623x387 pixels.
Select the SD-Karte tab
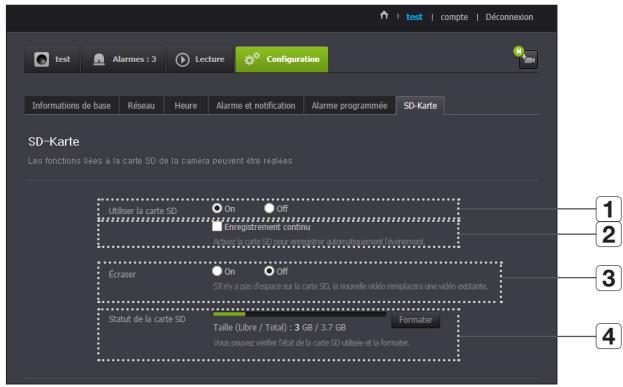(420, 106)
